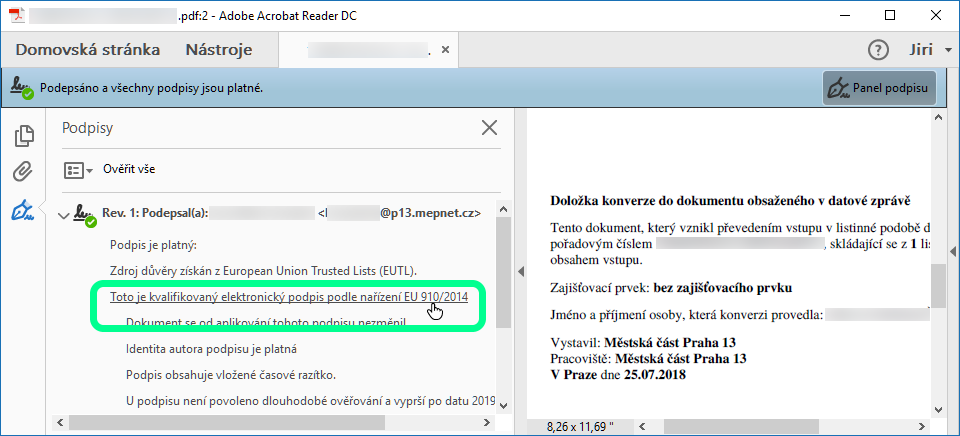
Task: Close the Podpisy panel
Action: (489, 128)
